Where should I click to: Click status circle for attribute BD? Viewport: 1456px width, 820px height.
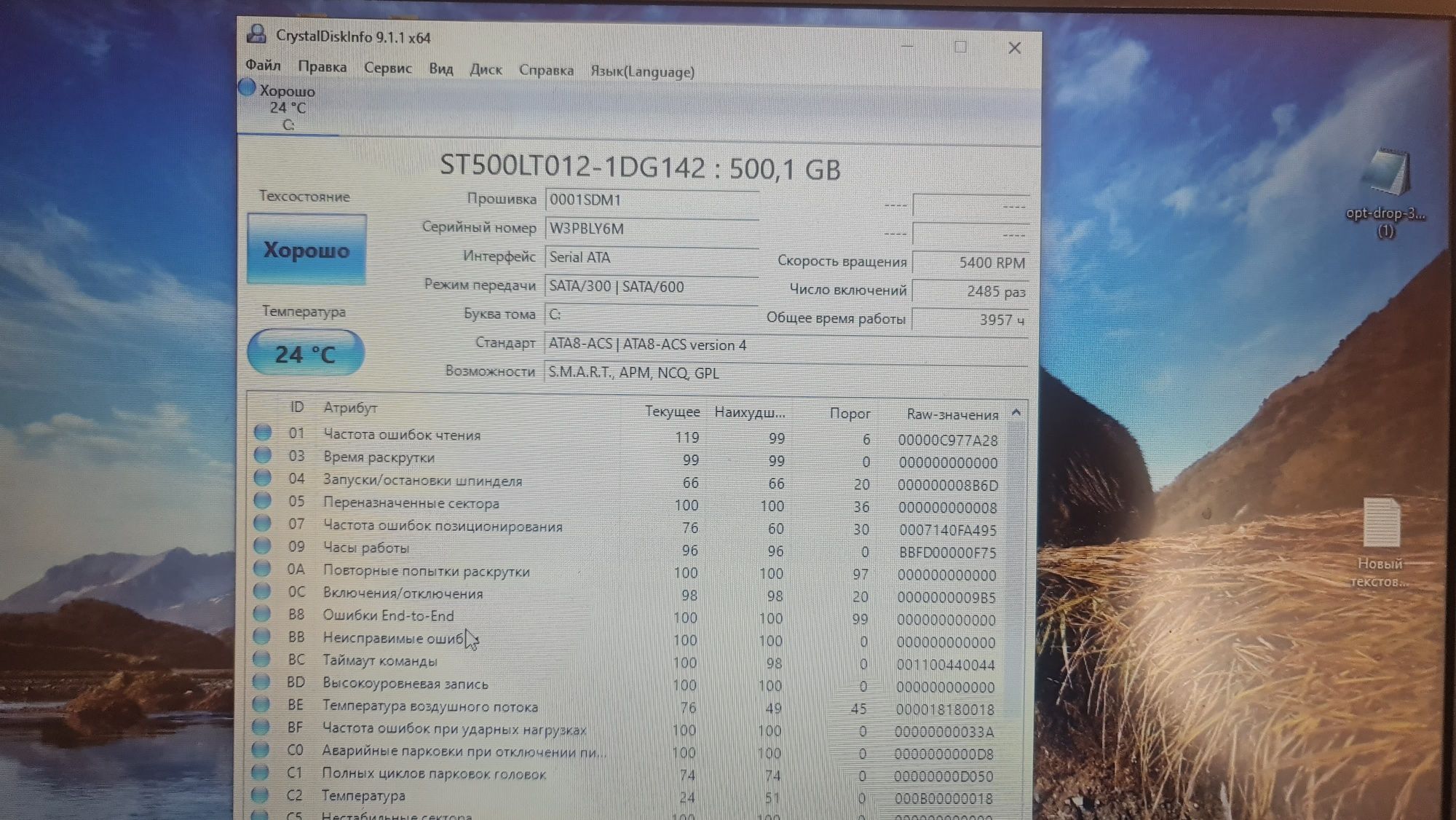coord(261,682)
